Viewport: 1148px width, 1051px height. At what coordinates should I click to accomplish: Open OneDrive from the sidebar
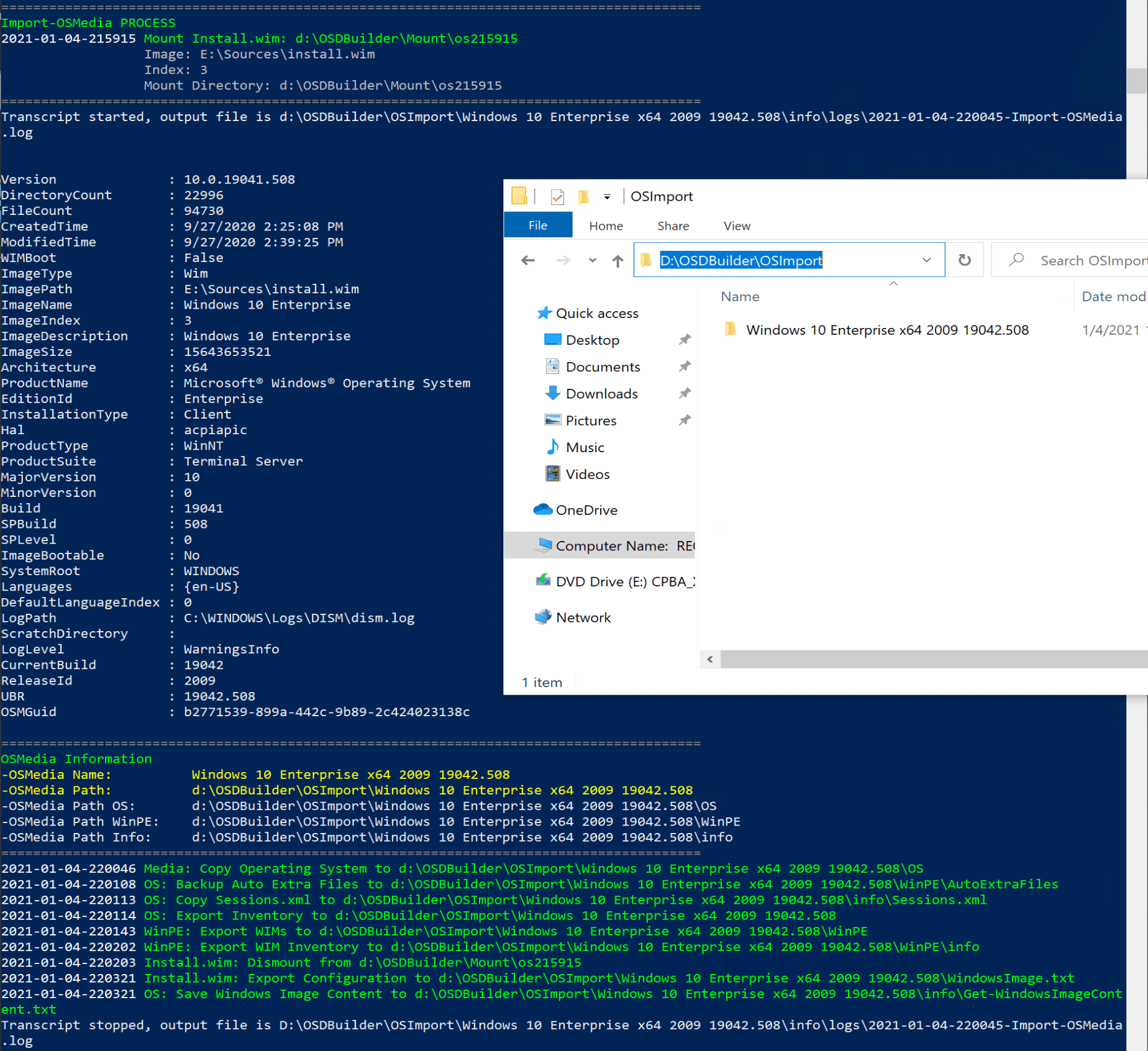(x=587, y=509)
